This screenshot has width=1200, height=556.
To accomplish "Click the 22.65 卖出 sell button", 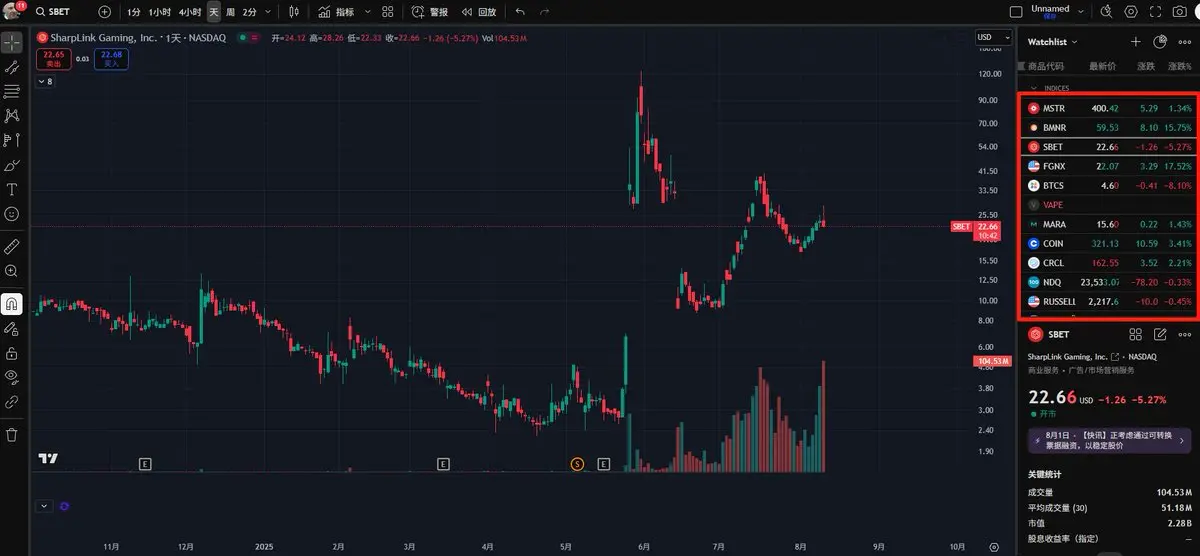I will point(53,59).
